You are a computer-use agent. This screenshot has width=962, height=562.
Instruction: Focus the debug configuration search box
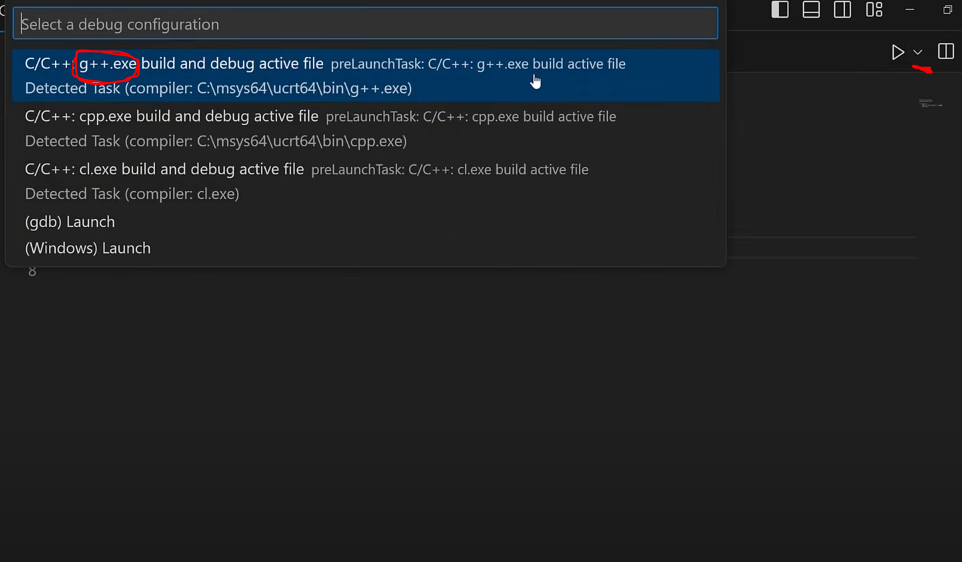[365, 24]
